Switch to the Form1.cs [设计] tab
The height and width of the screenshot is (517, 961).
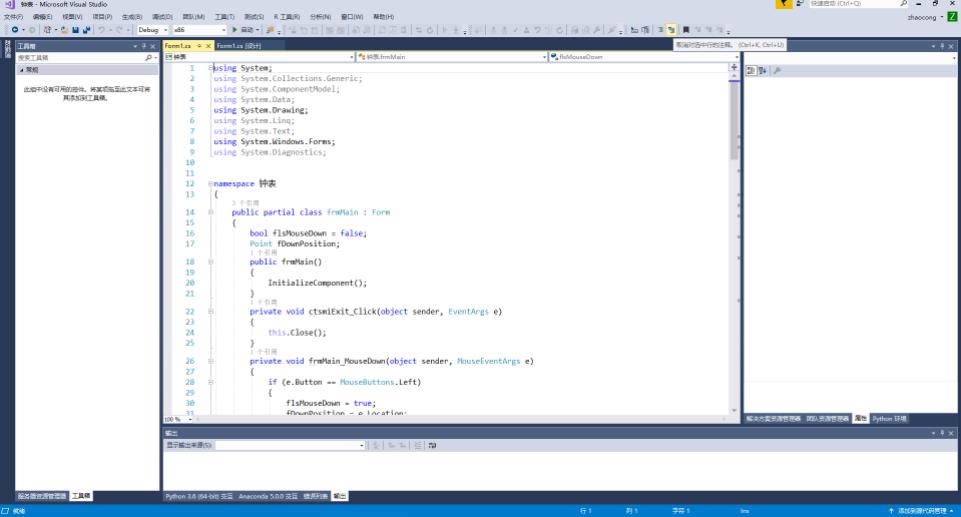pos(238,46)
